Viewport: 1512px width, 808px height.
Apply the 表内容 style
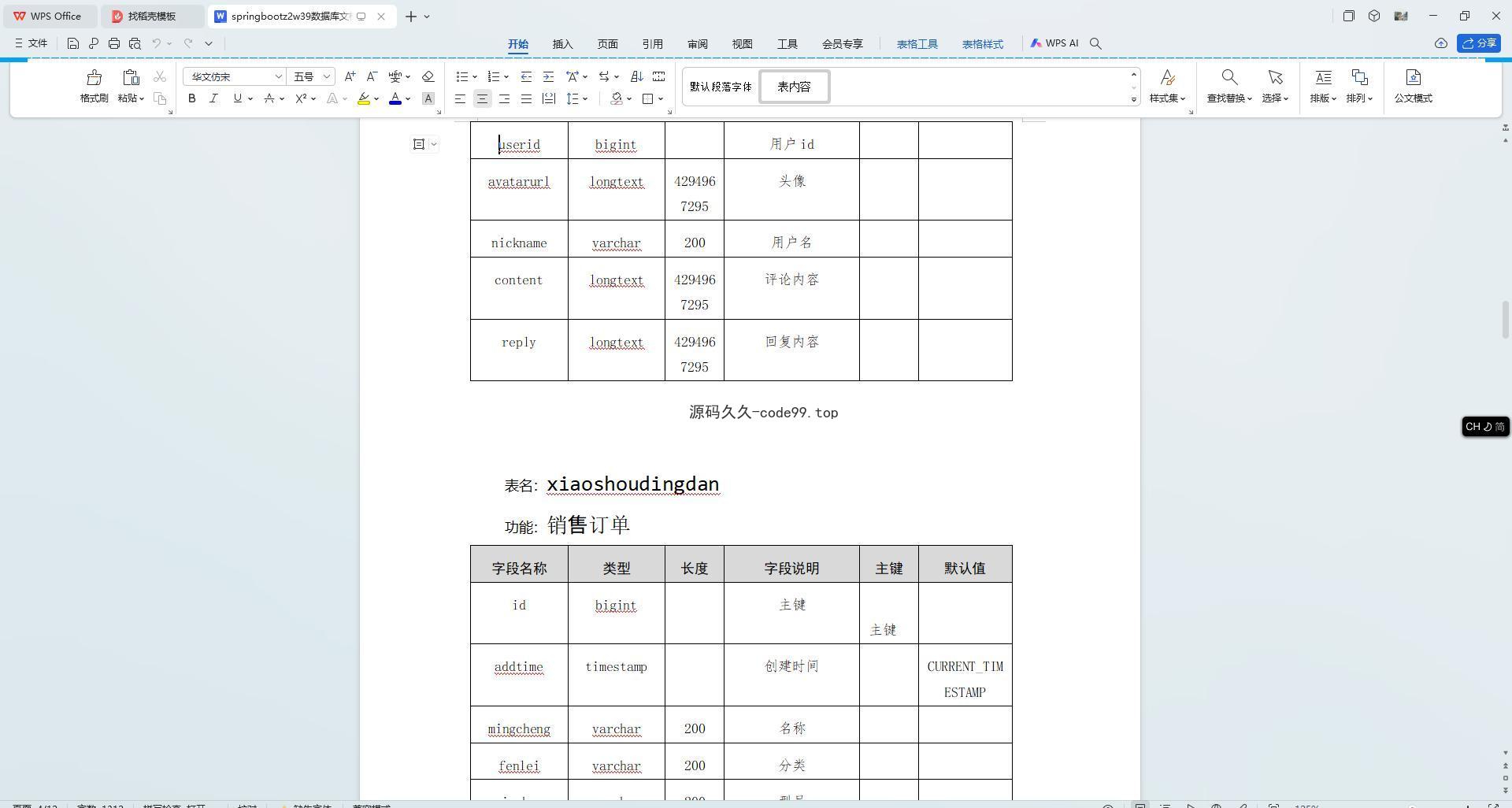pos(794,87)
